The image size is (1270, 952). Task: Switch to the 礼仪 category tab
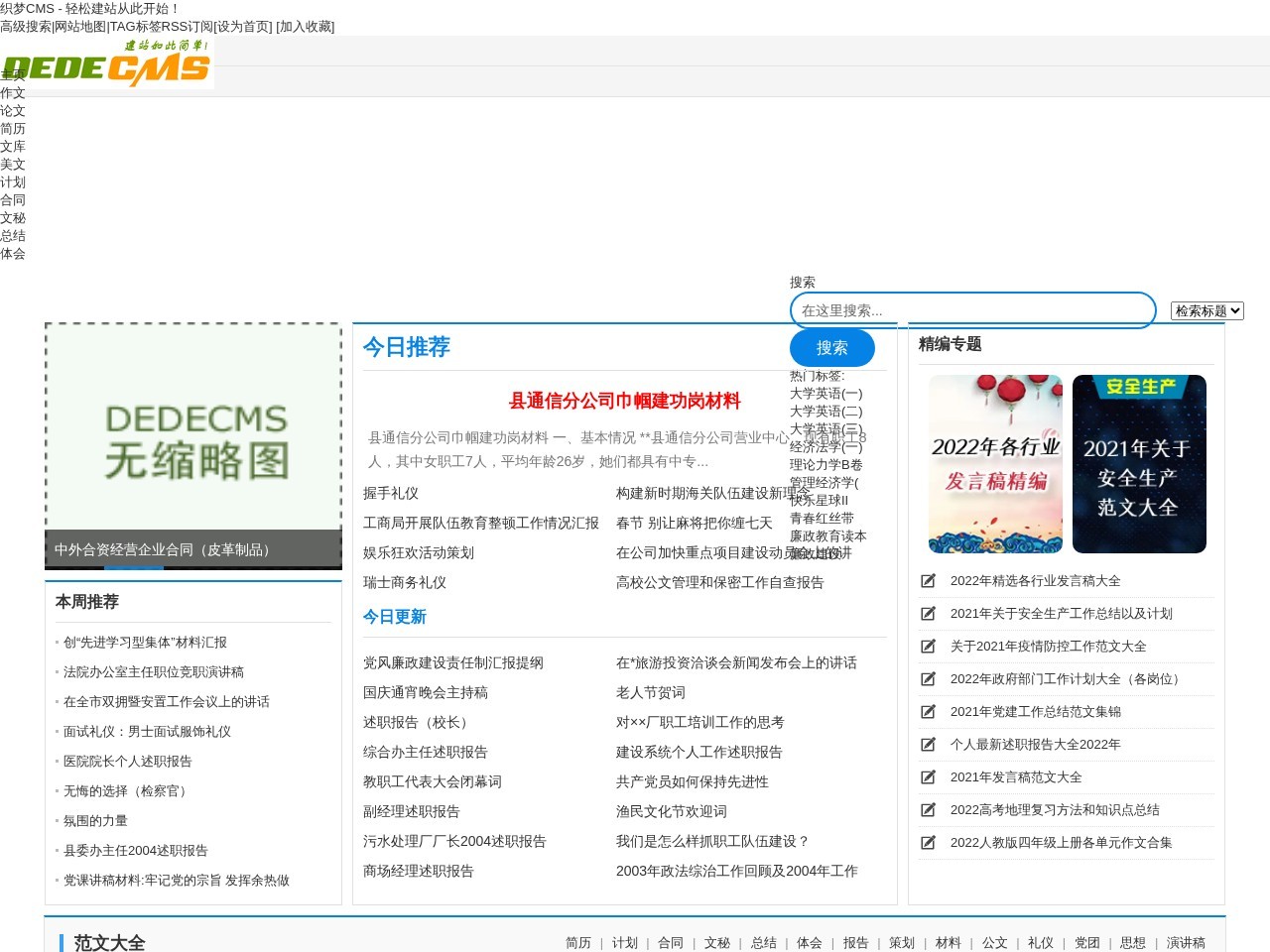coord(1040,942)
